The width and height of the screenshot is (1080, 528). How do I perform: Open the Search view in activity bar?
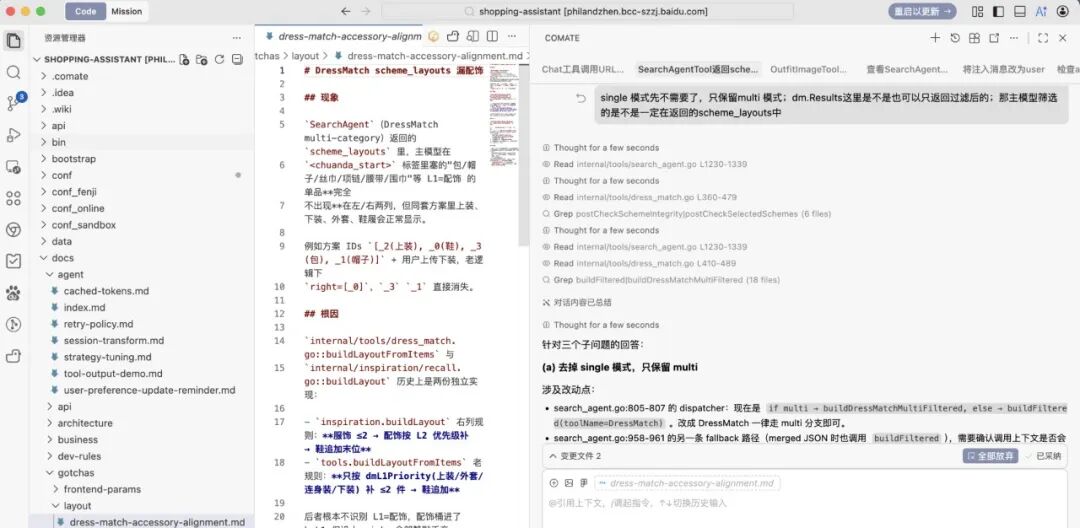13,72
